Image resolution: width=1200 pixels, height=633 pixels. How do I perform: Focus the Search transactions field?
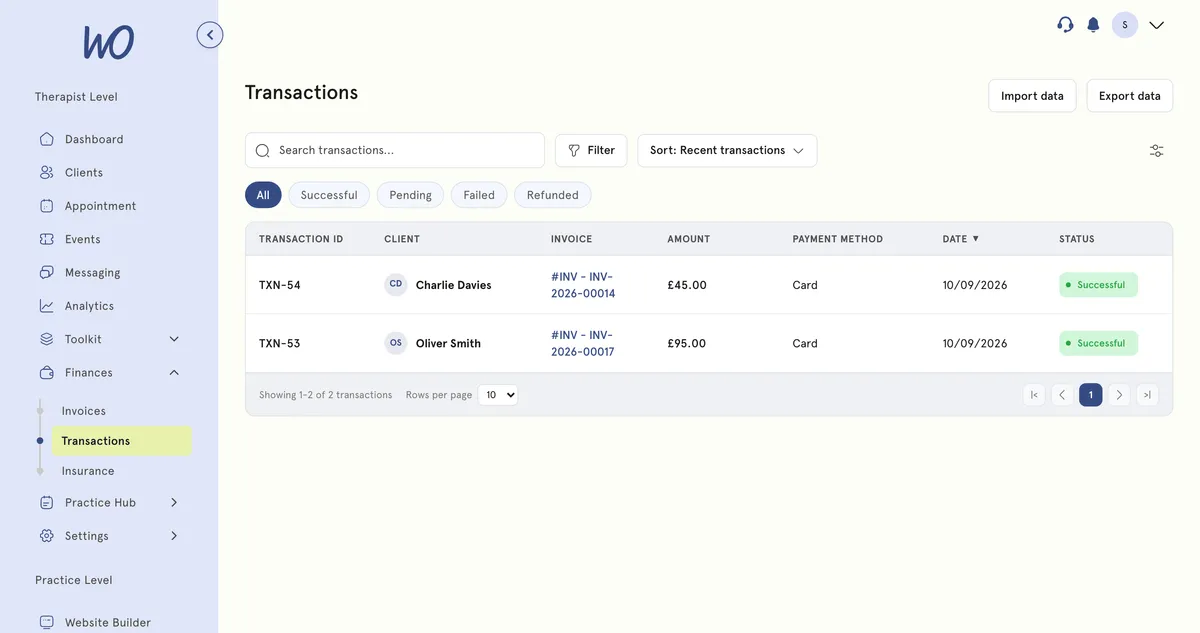tap(395, 150)
